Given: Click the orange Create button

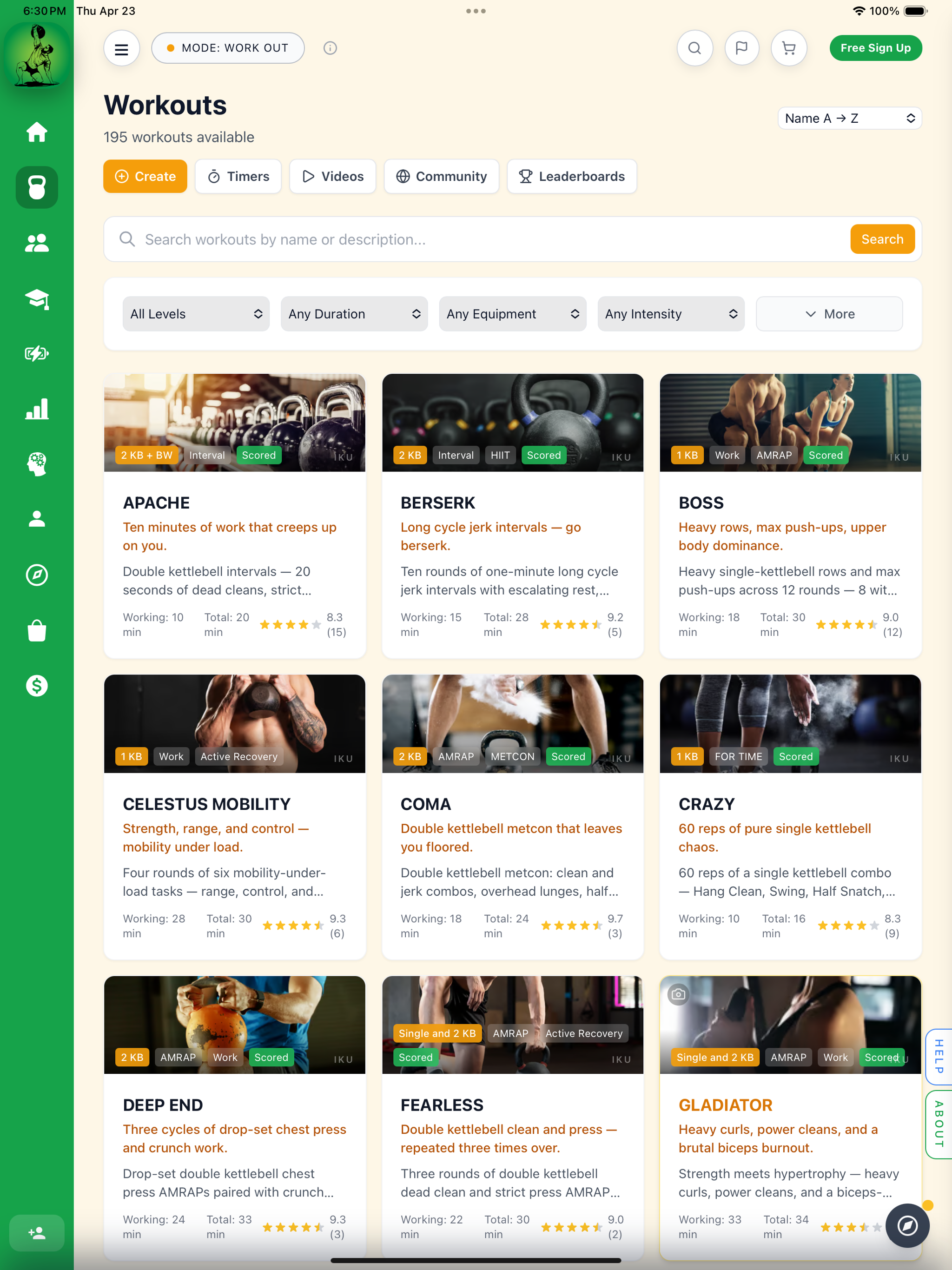Looking at the screenshot, I should [x=145, y=176].
